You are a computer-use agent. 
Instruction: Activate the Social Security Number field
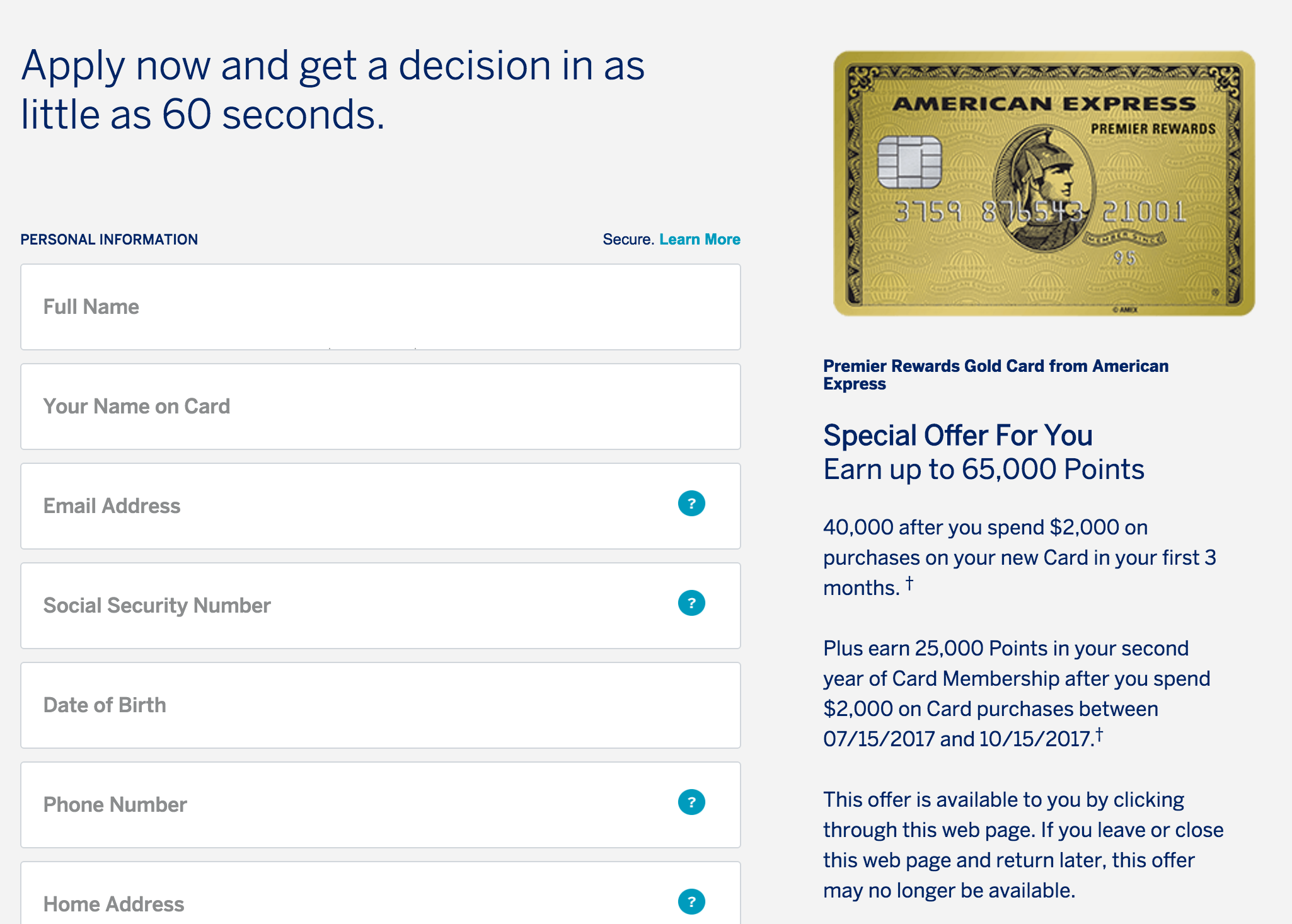[x=381, y=606]
